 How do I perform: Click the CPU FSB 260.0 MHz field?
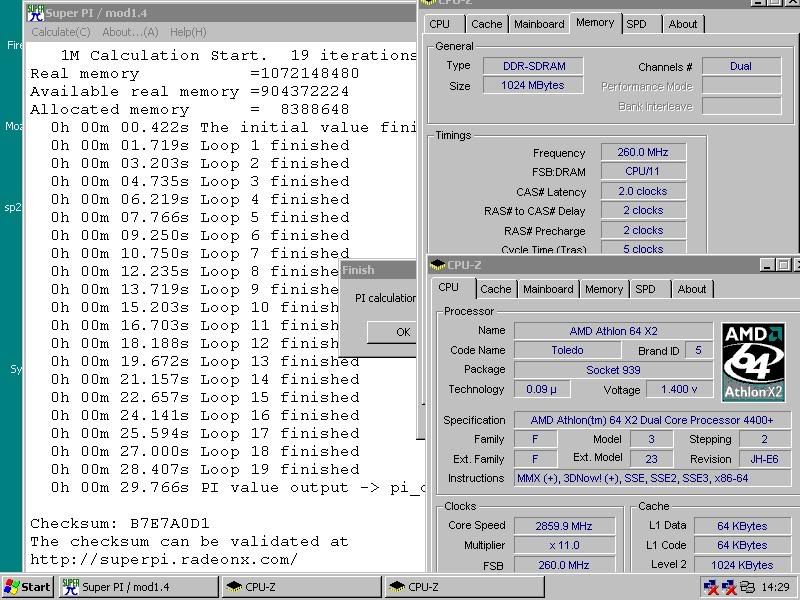[564, 565]
